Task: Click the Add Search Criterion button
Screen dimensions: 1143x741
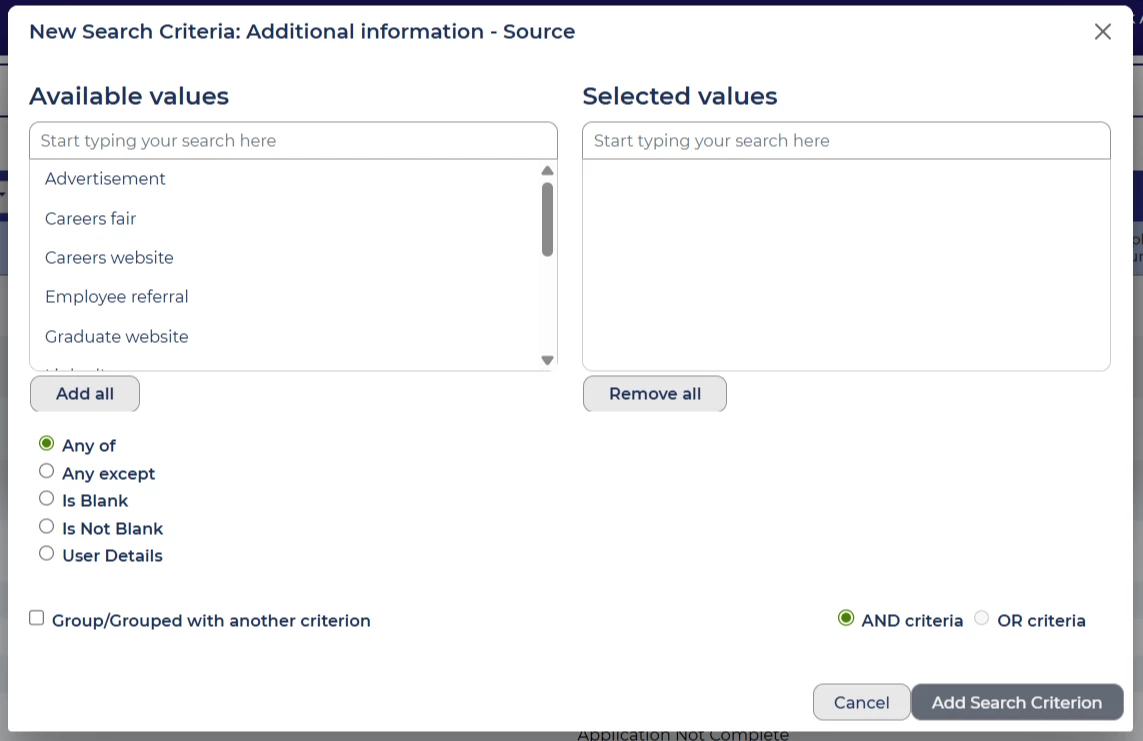Action: [1017, 702]
